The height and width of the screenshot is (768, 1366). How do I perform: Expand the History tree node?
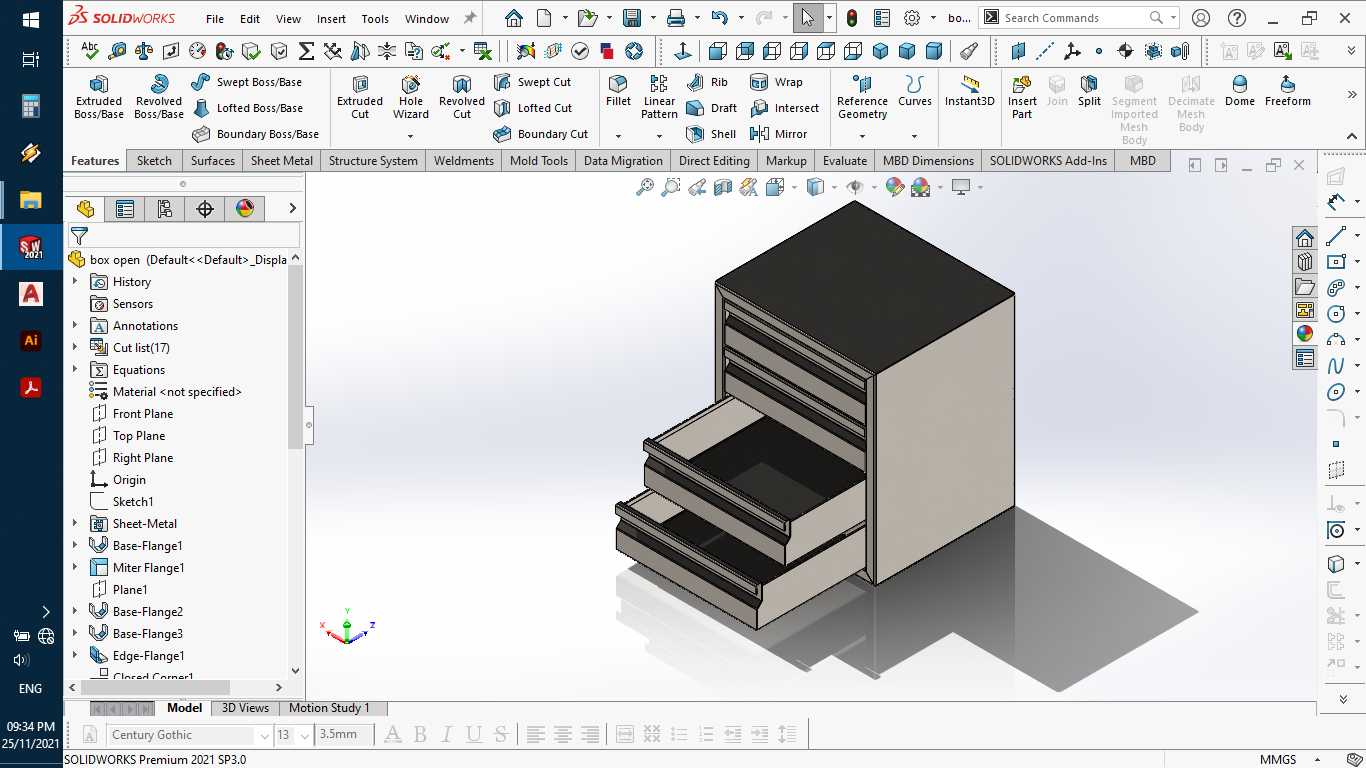[75, 282]
